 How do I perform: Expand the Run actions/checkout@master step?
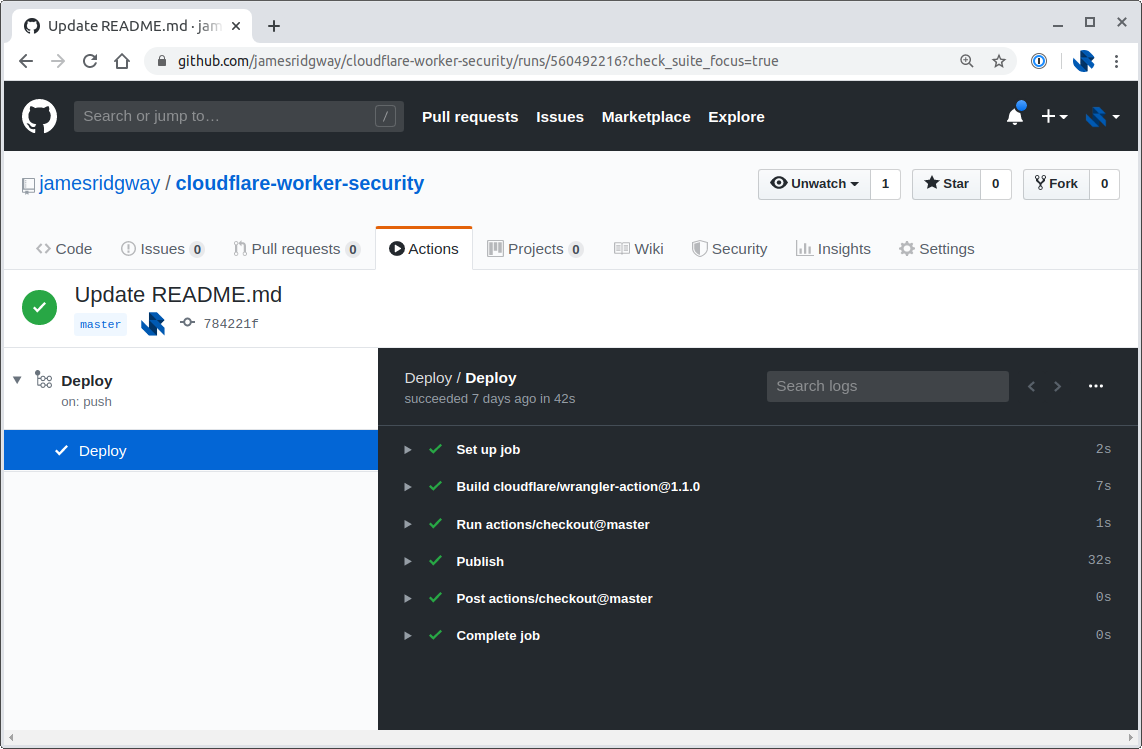[x=408, y=525]
